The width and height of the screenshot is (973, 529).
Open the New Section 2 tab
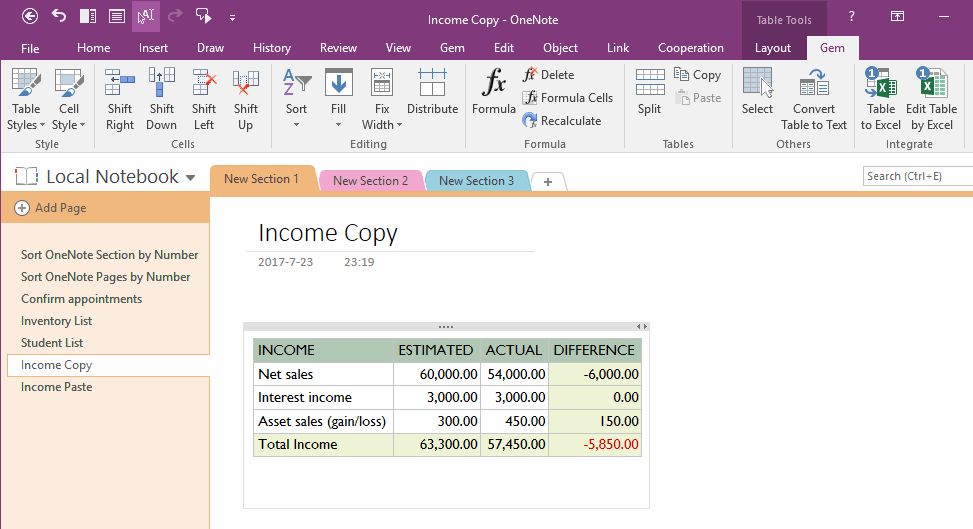click(x=370, y=181)
